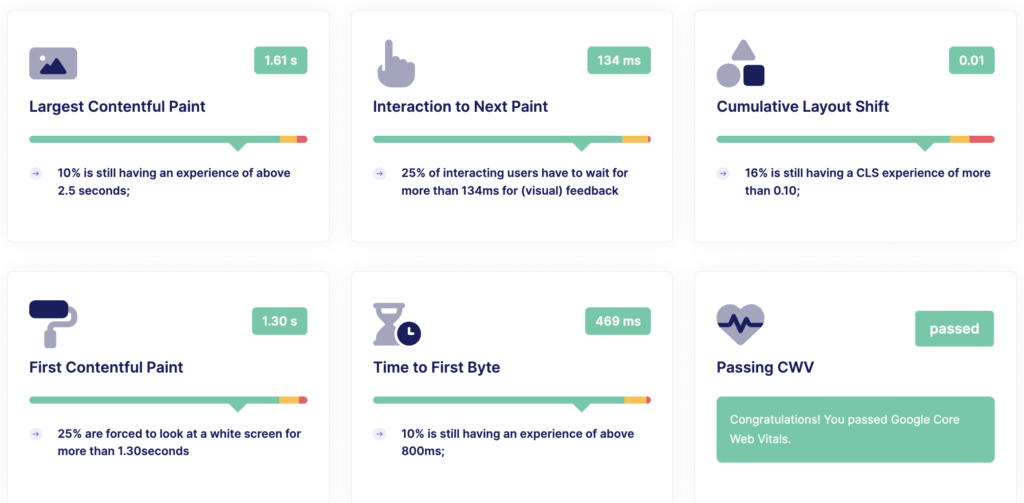Click the arrow bullet beside the CLS 0.10 note
Viewport: 1024px width, 503px height.
click(723, 174)
